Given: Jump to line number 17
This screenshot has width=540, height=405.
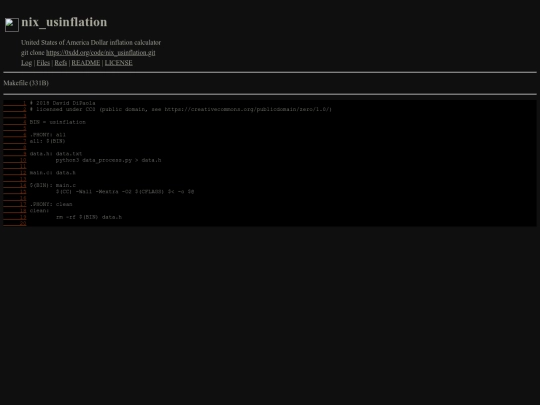Looking at the screenshot, I should point(15,204).
